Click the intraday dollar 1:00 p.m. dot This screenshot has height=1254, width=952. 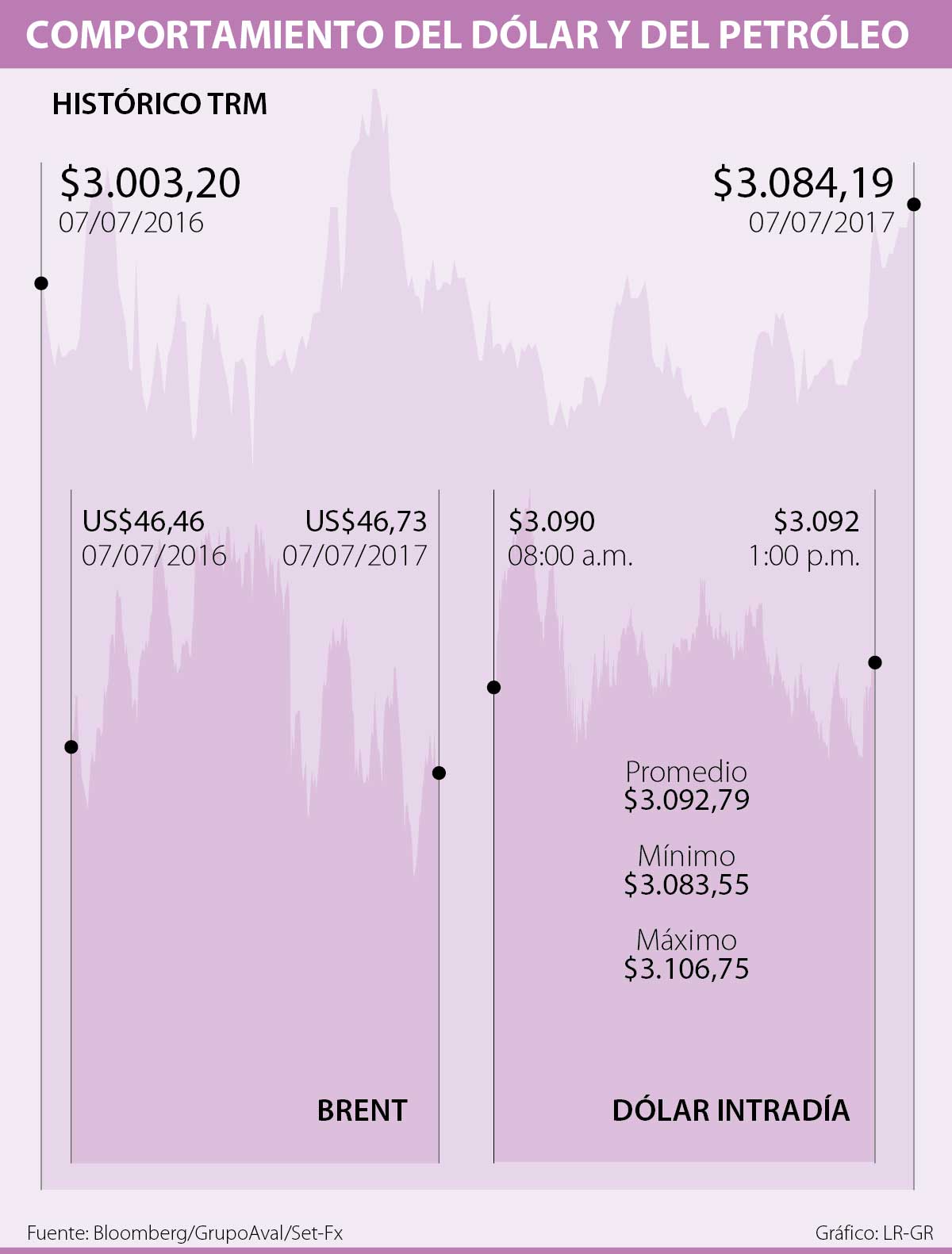click(x=875, y=662)
